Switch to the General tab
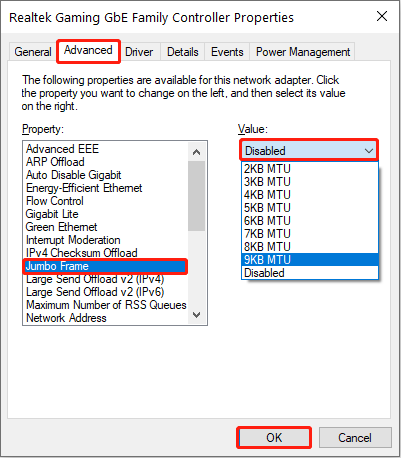The height and width of the screenshot is (458, 401). [x=33, y=52]
